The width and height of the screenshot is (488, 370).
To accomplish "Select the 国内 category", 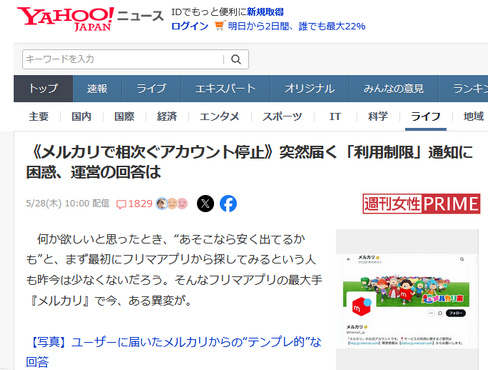I will pyautogui.click(x=81, y=117).
